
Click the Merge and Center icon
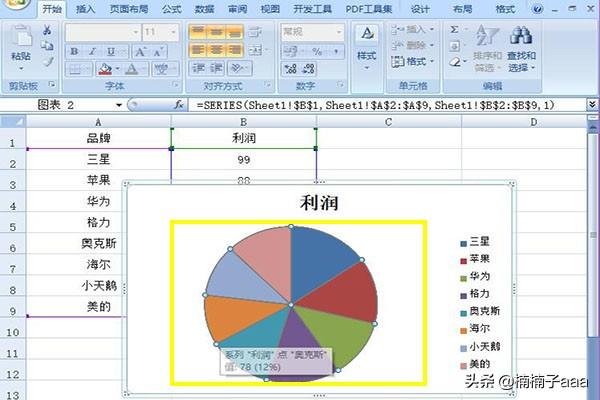tap(255, 50)
